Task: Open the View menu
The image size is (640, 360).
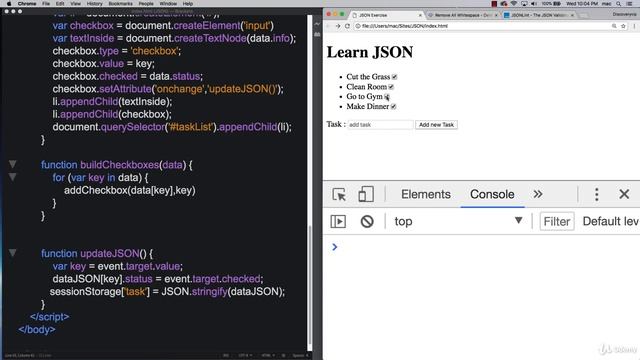Action: 76,4
